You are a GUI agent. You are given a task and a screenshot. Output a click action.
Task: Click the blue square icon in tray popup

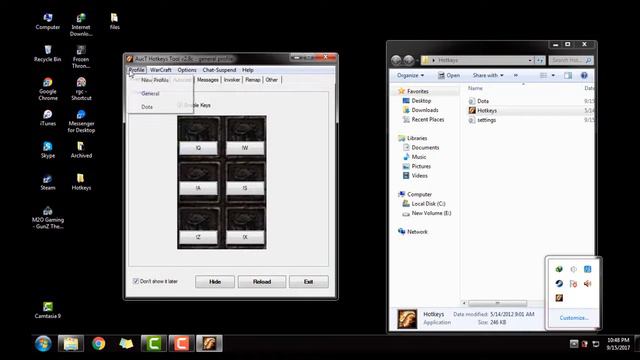coord(587,269)
